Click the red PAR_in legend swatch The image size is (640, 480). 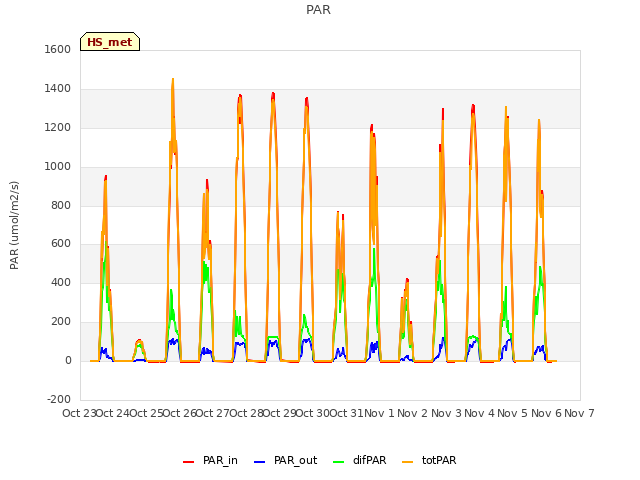click(188, 462)
